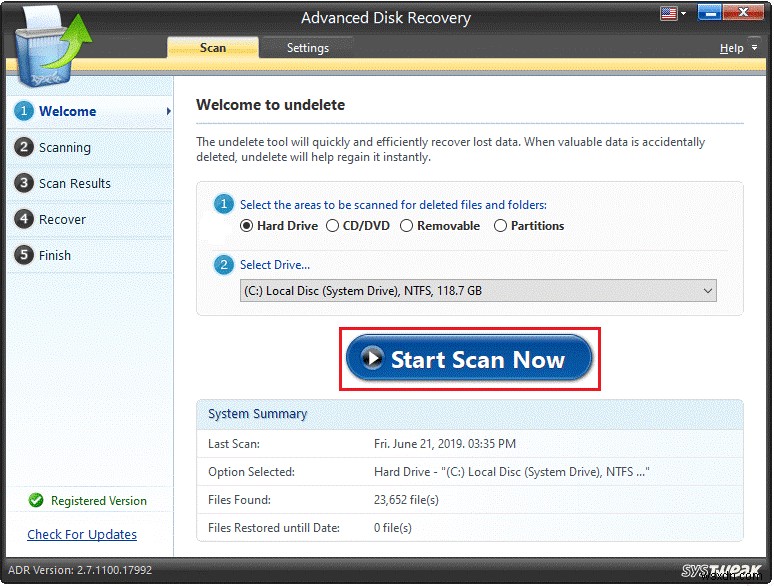Screen dimensions: 774x586
Task: Click the Registered Version label
Action: tap(99, 501)
